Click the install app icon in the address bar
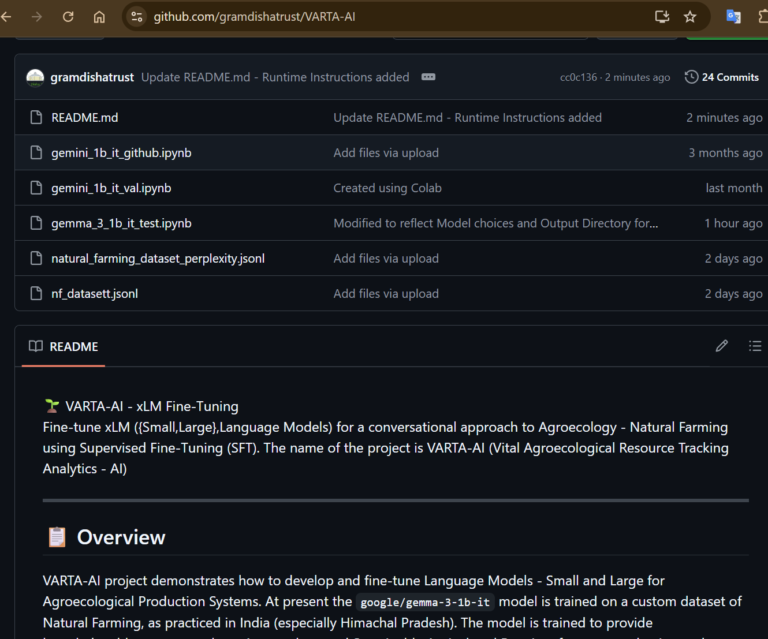Viewport: 768px width, 639px height. (x=661, y=17)
